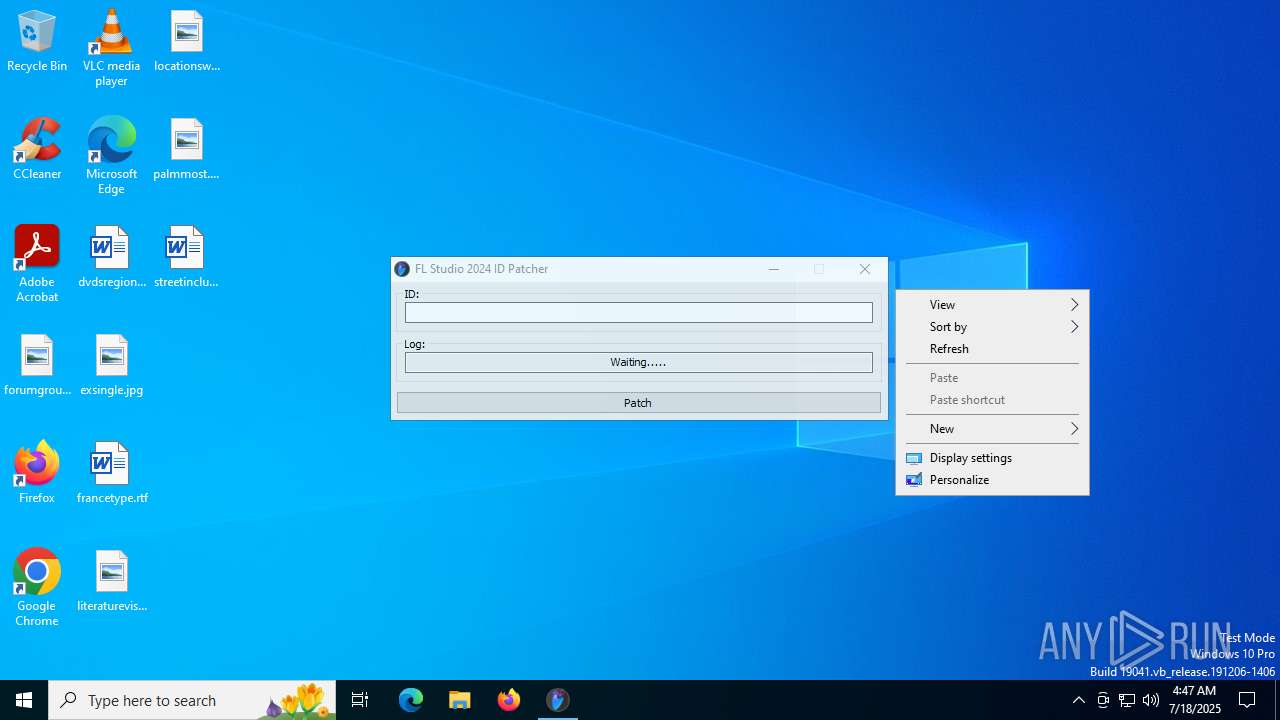The image size is (1280, 720).
Task: Launch VLC media player shortcut
Action: [x=111, y=48]
